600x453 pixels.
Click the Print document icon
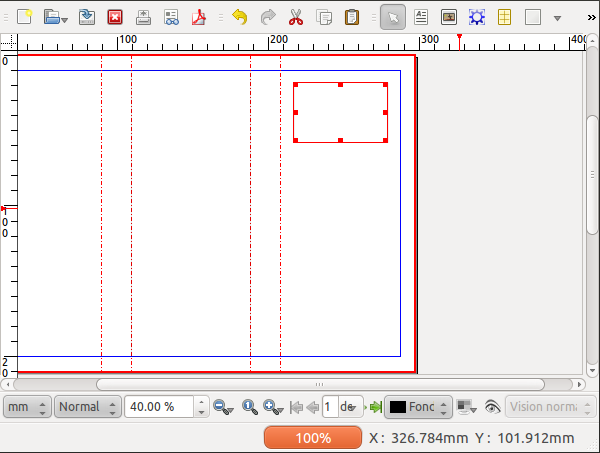(143, 17)
